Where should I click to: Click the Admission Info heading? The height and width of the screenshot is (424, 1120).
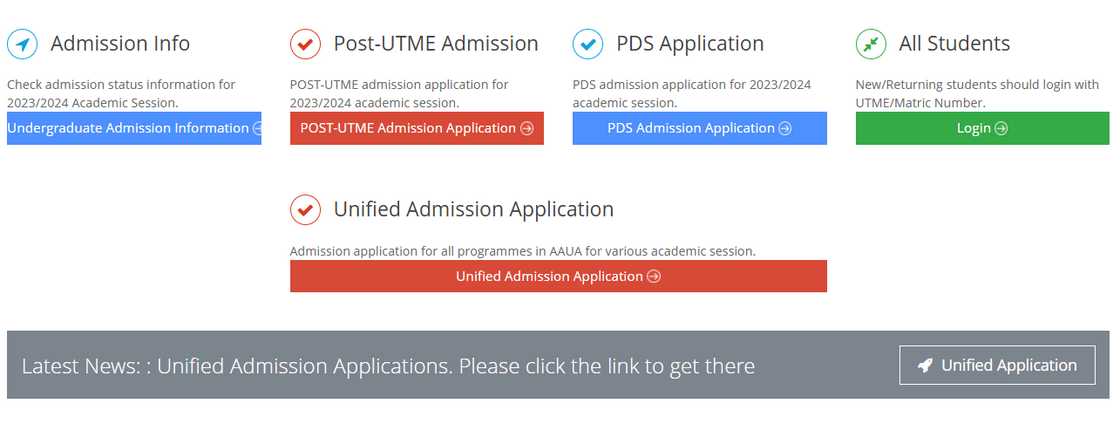[120, 44]
